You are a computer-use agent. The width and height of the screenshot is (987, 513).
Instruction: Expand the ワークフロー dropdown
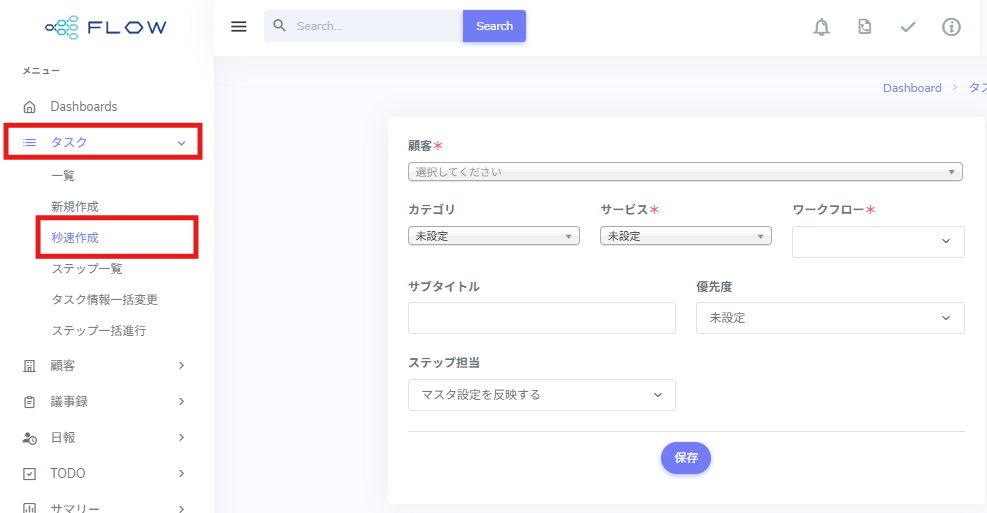point(877,242)
